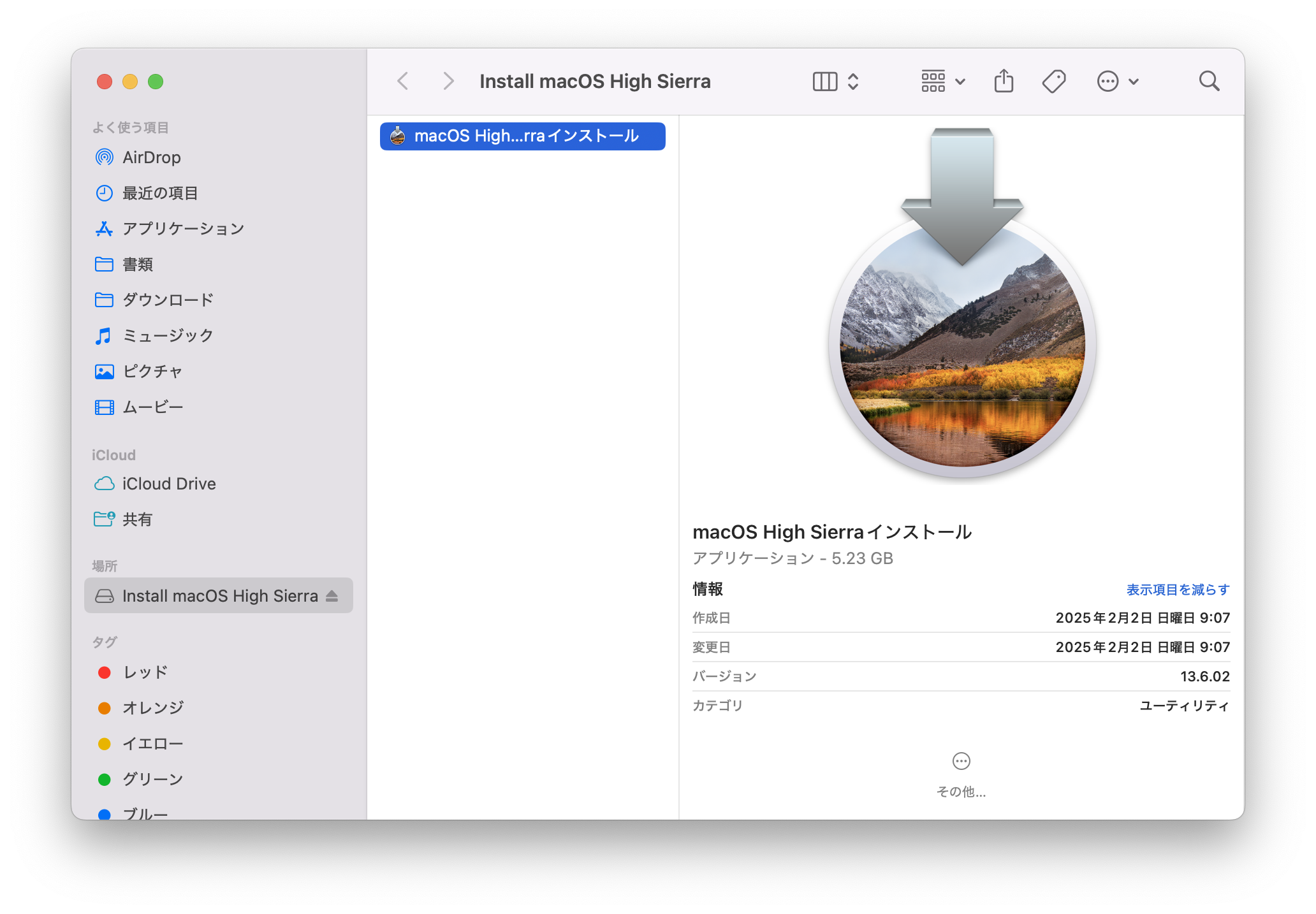Eject the Install macOS High Sierra volume
1316x914 pixels.
332,596
